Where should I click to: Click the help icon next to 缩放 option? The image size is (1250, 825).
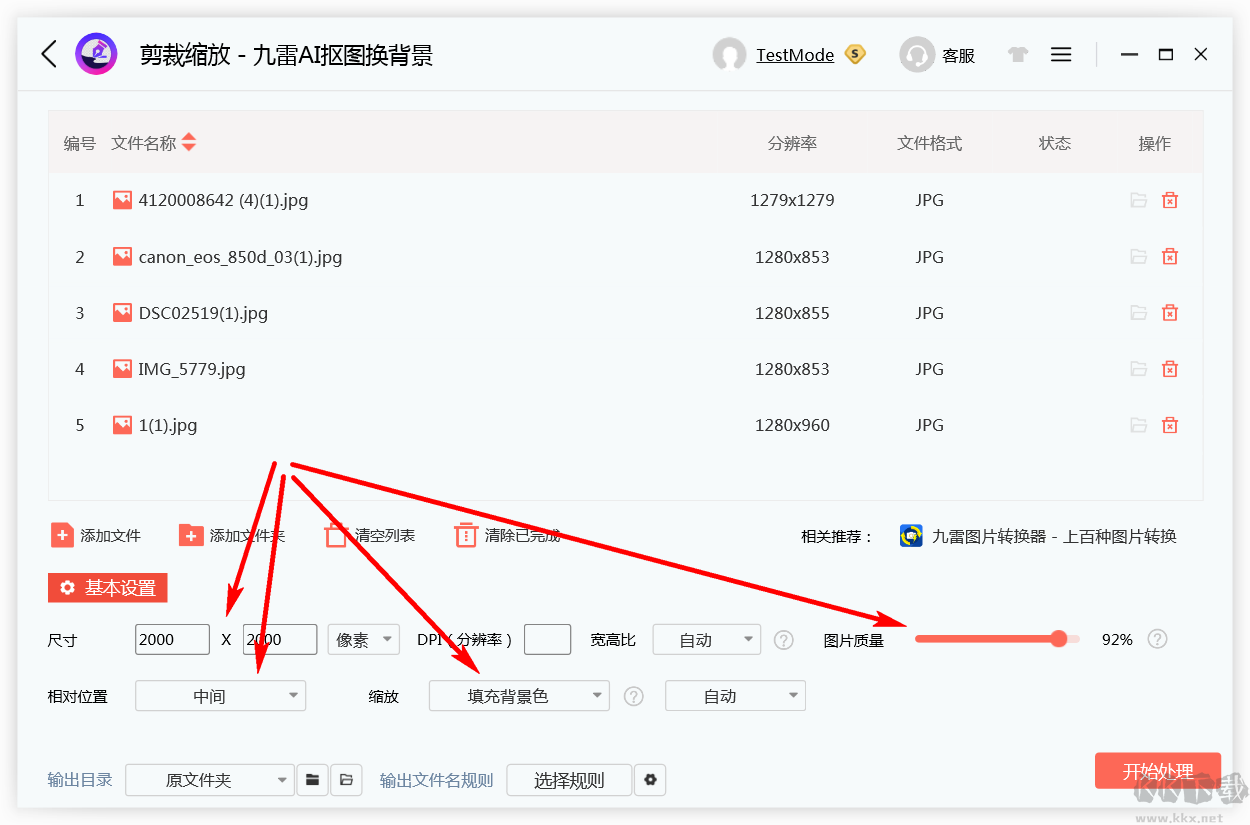pos(633,695)
